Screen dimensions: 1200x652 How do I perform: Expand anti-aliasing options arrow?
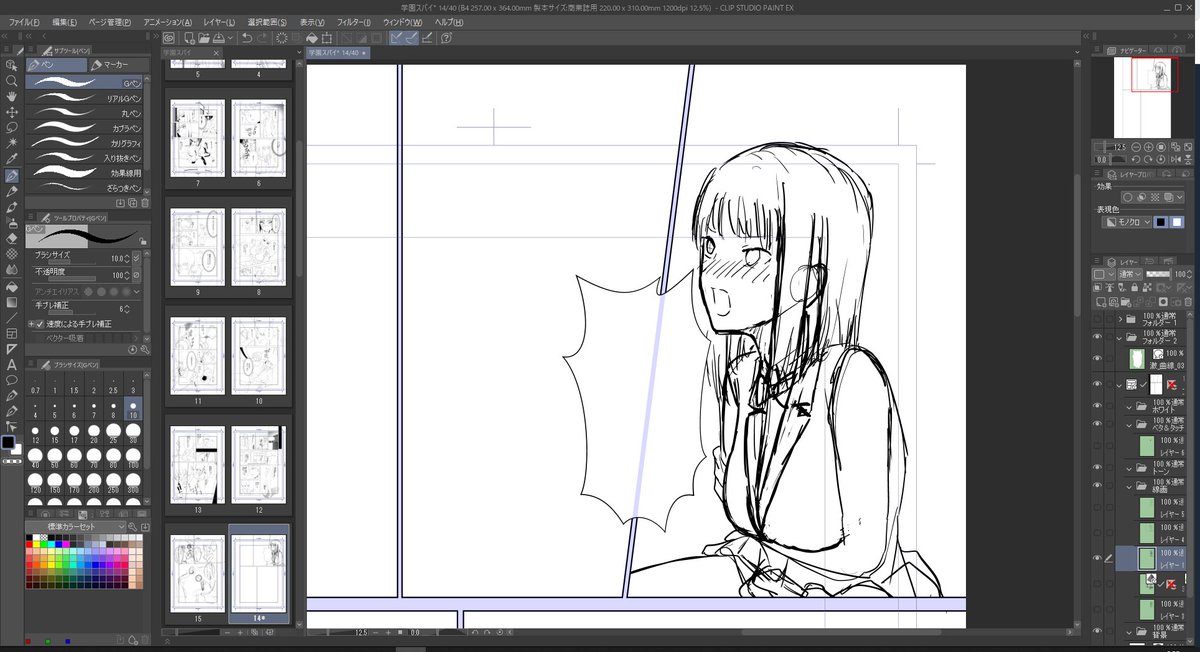tap(137, 291)
